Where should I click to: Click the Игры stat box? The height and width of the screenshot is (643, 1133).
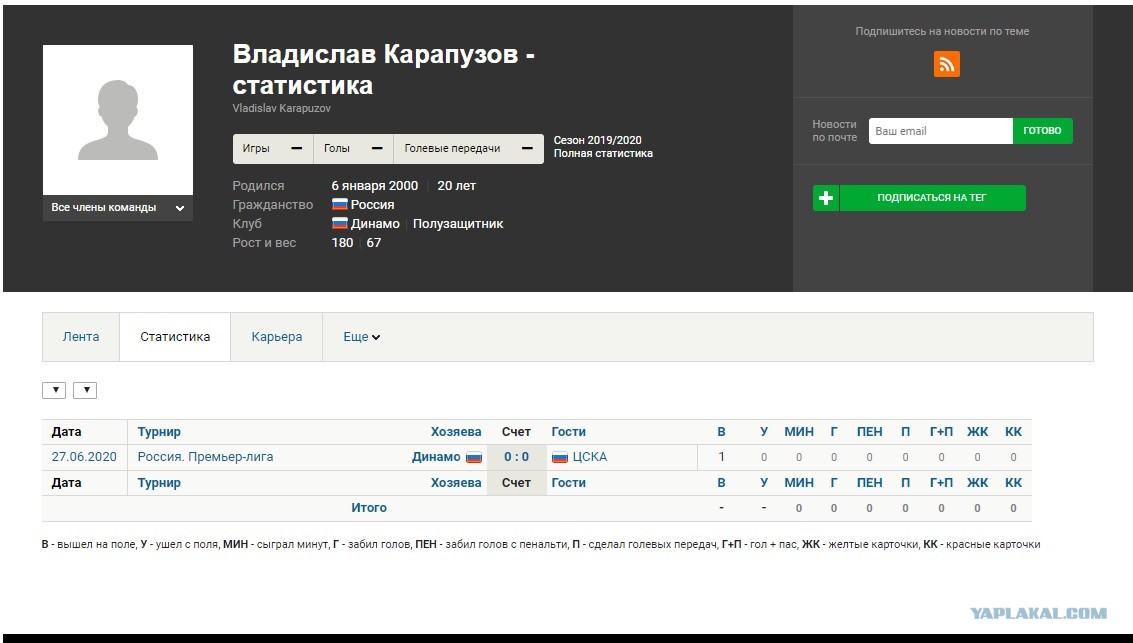273,149
